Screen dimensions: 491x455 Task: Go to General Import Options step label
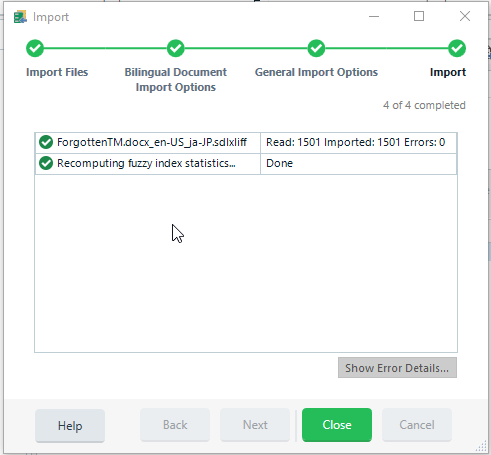[316, 72]
